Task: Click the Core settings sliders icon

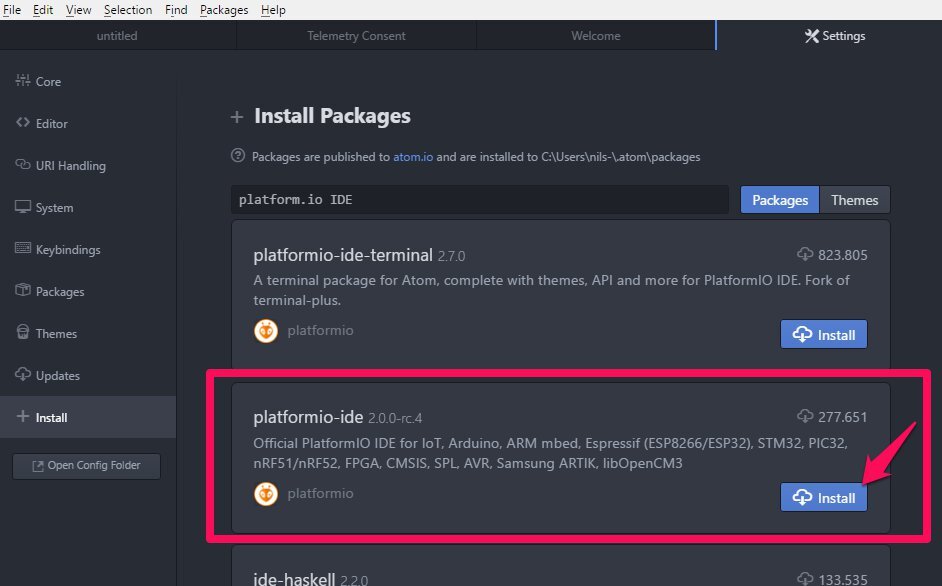Action: click(x=23, y=81)
